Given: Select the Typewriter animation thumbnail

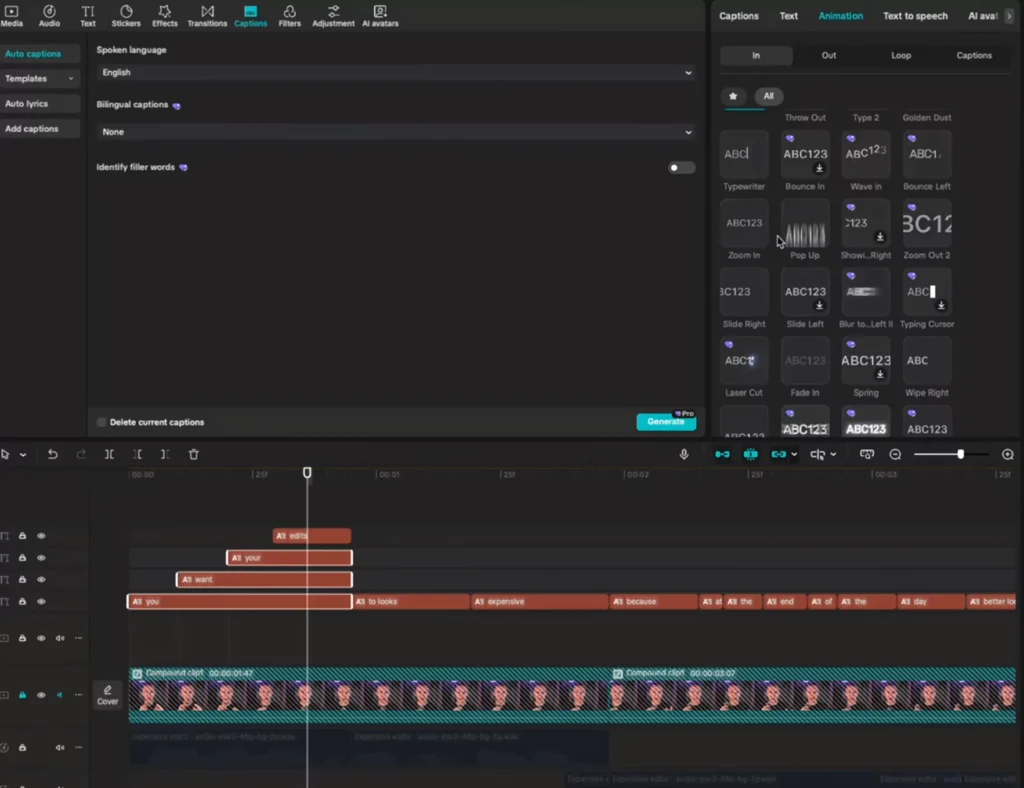Looking at the screenshot, I should coord(744,155).
